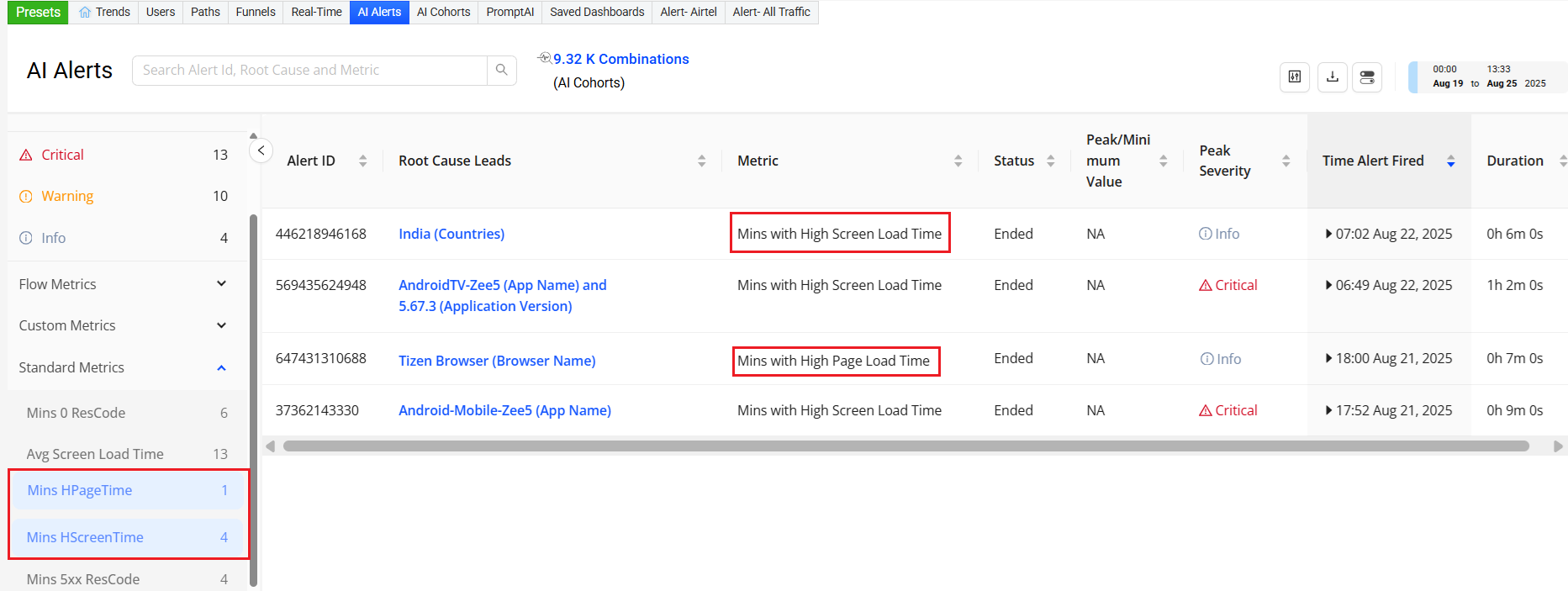Toggle the Critical severity filter
This screenshot has height=591, width=1568.
tap(63, 155)
